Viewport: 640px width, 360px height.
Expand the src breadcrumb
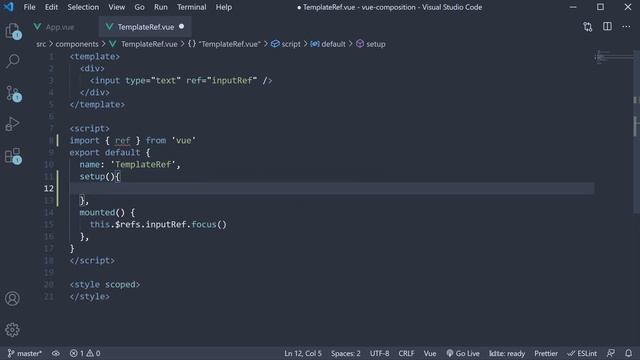41,44
